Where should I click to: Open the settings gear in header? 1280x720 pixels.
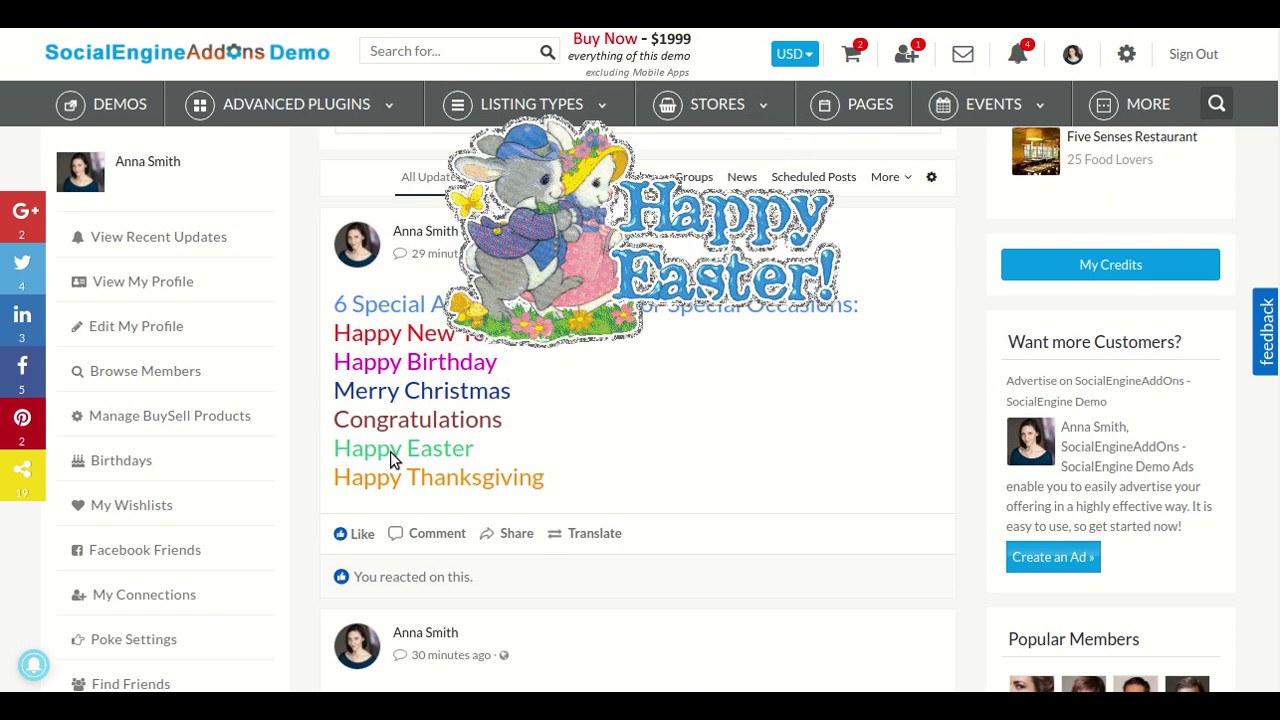pos(1127,54)
